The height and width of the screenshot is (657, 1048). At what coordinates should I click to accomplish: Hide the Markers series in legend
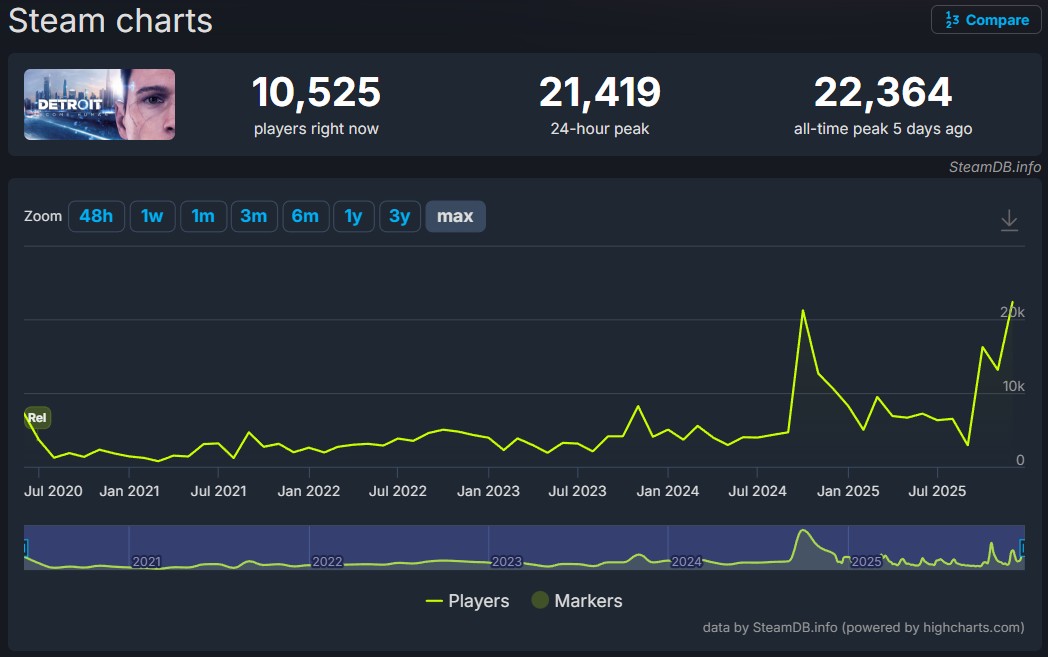coord(577,601)
